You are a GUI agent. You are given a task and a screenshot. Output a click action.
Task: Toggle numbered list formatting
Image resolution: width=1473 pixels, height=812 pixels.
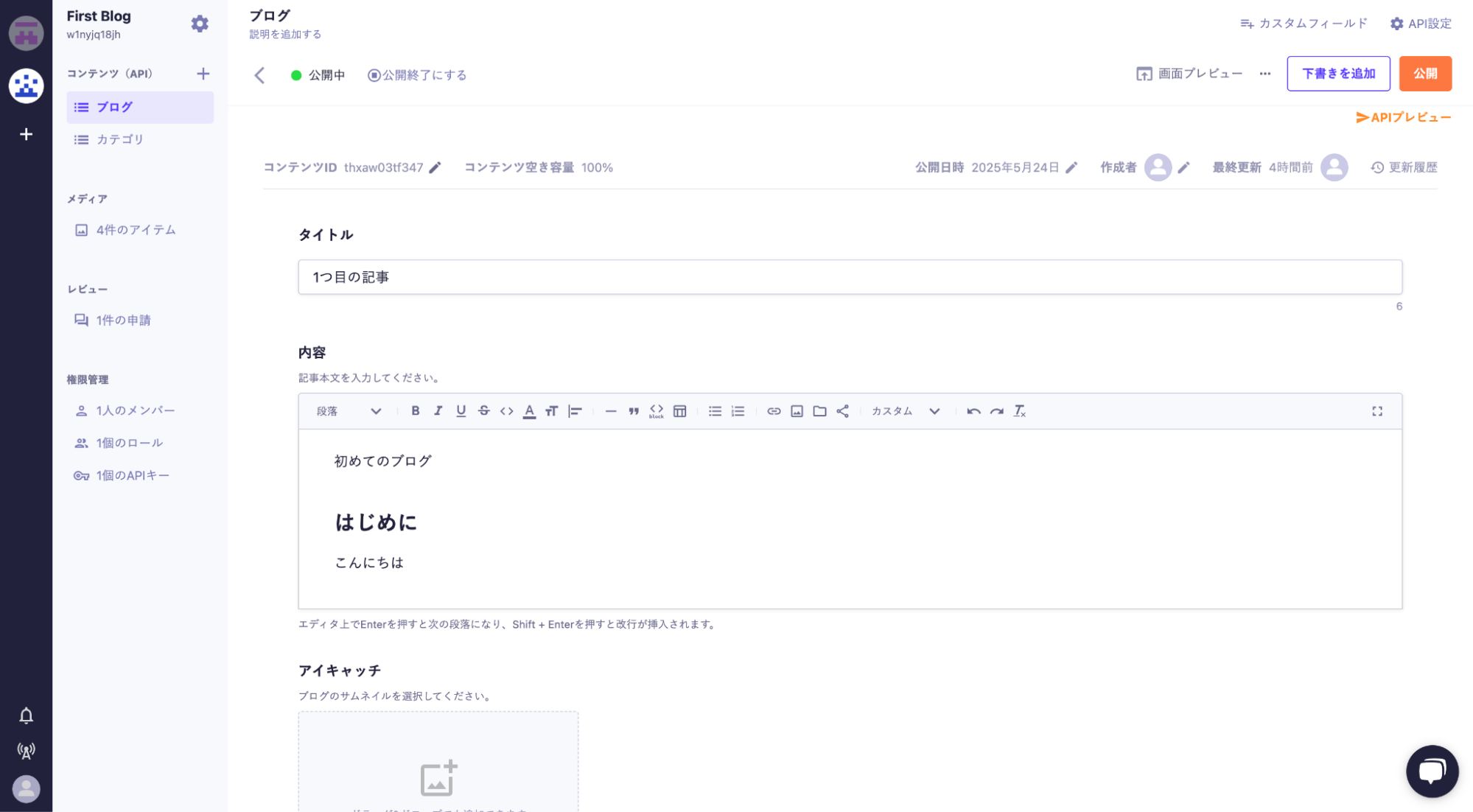click(738, 411)
